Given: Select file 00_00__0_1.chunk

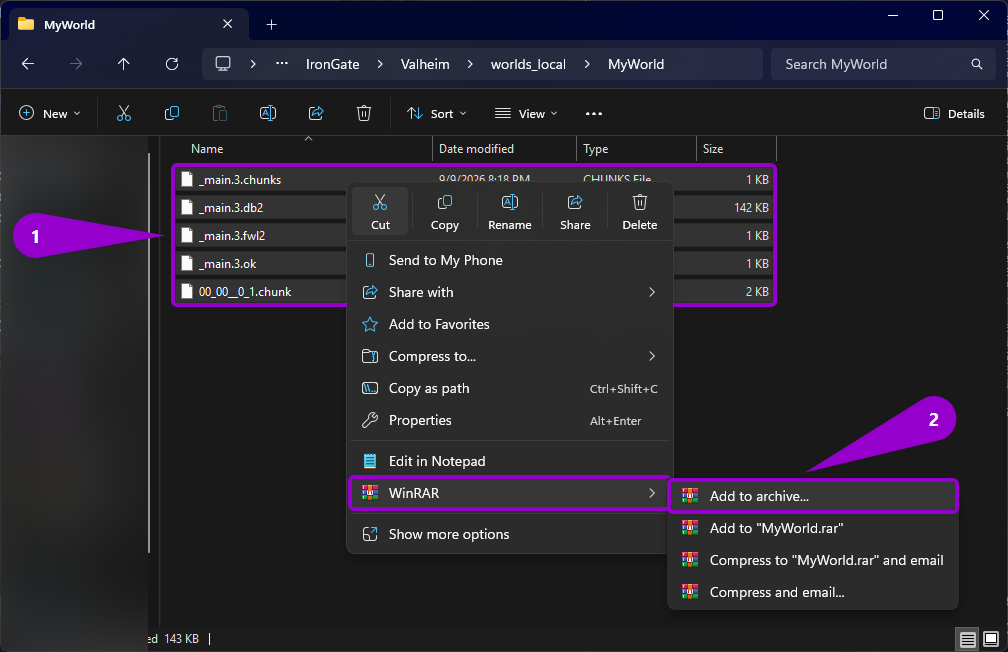Looking at the screenshot, I should (245, 292).
